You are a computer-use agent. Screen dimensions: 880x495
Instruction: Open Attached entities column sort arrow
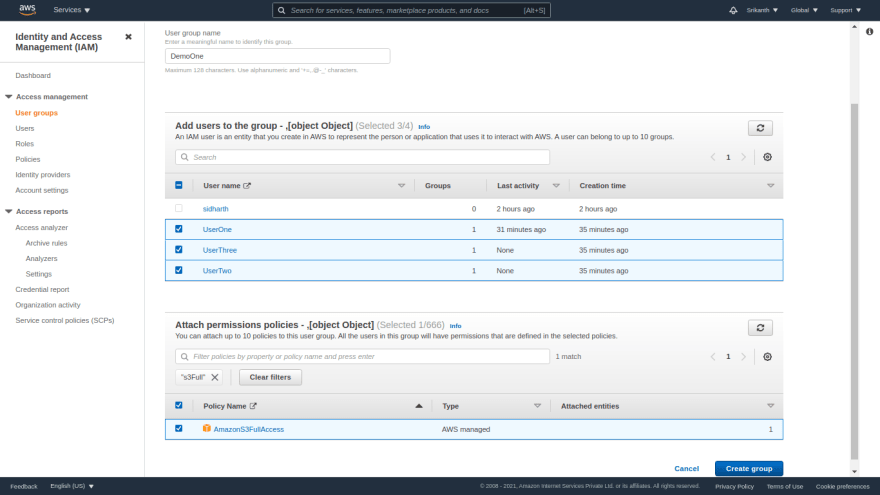pos(771,406)
